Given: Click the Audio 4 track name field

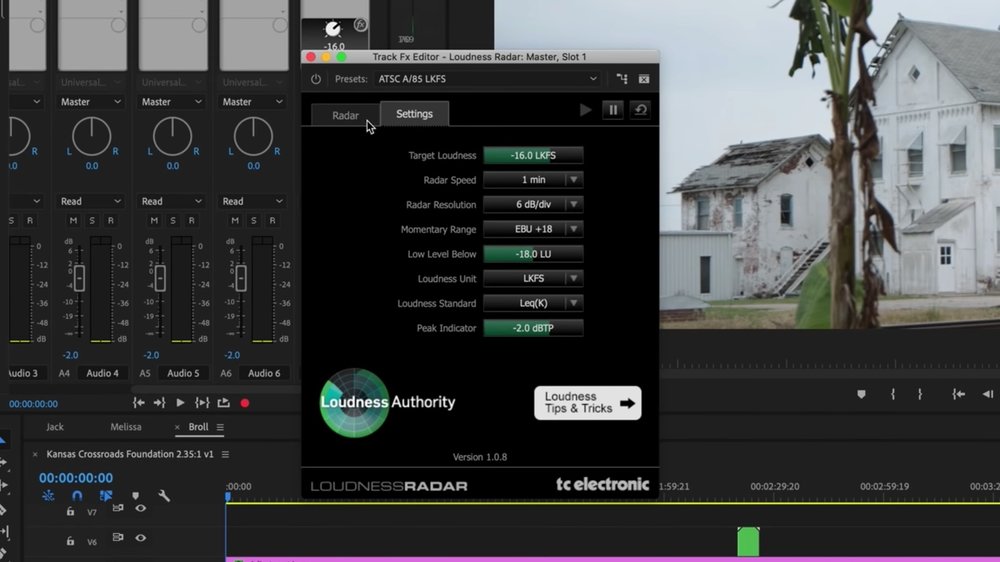Looking at the screenshot, I should point(103,373).
